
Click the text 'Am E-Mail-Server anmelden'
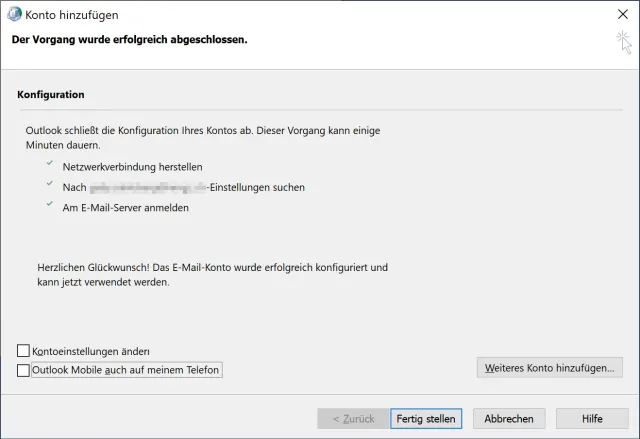click(126, 208)
